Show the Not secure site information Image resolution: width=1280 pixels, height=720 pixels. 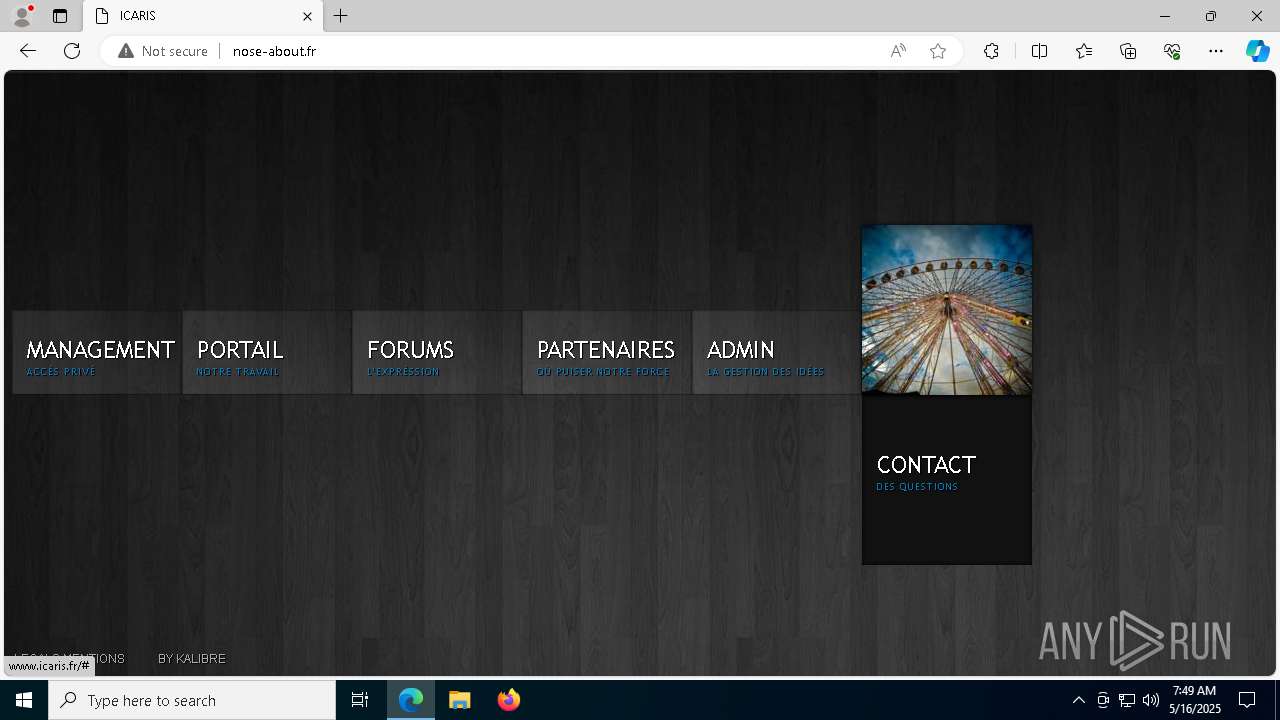163,51
